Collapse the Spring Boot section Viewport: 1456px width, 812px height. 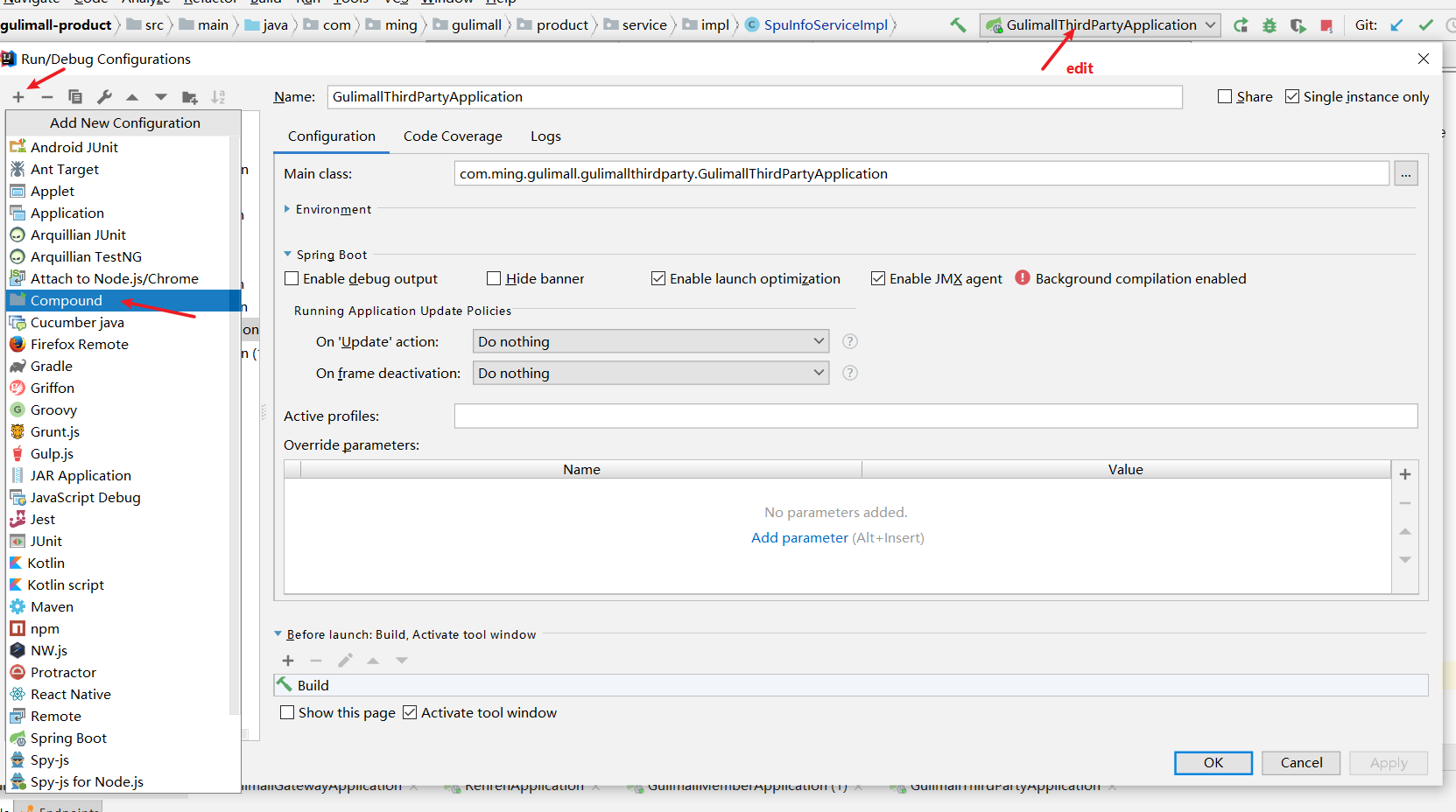(x=287, y=254)
